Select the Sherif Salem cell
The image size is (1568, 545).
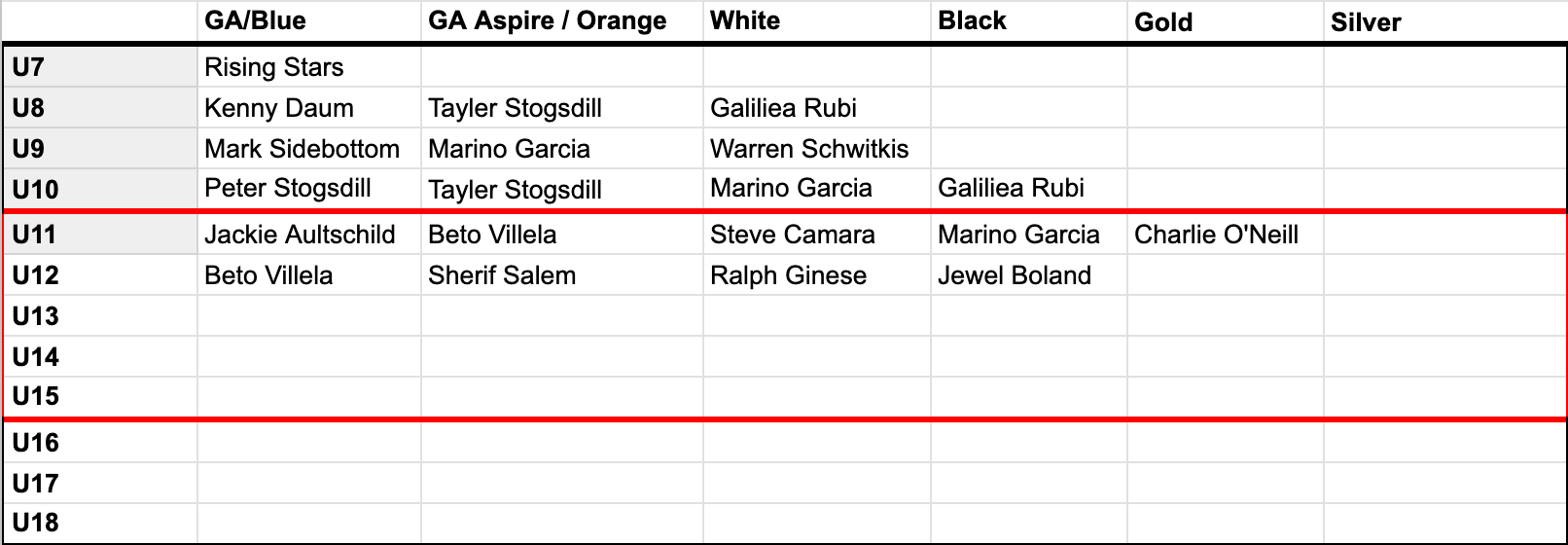[x=502, y=275]
